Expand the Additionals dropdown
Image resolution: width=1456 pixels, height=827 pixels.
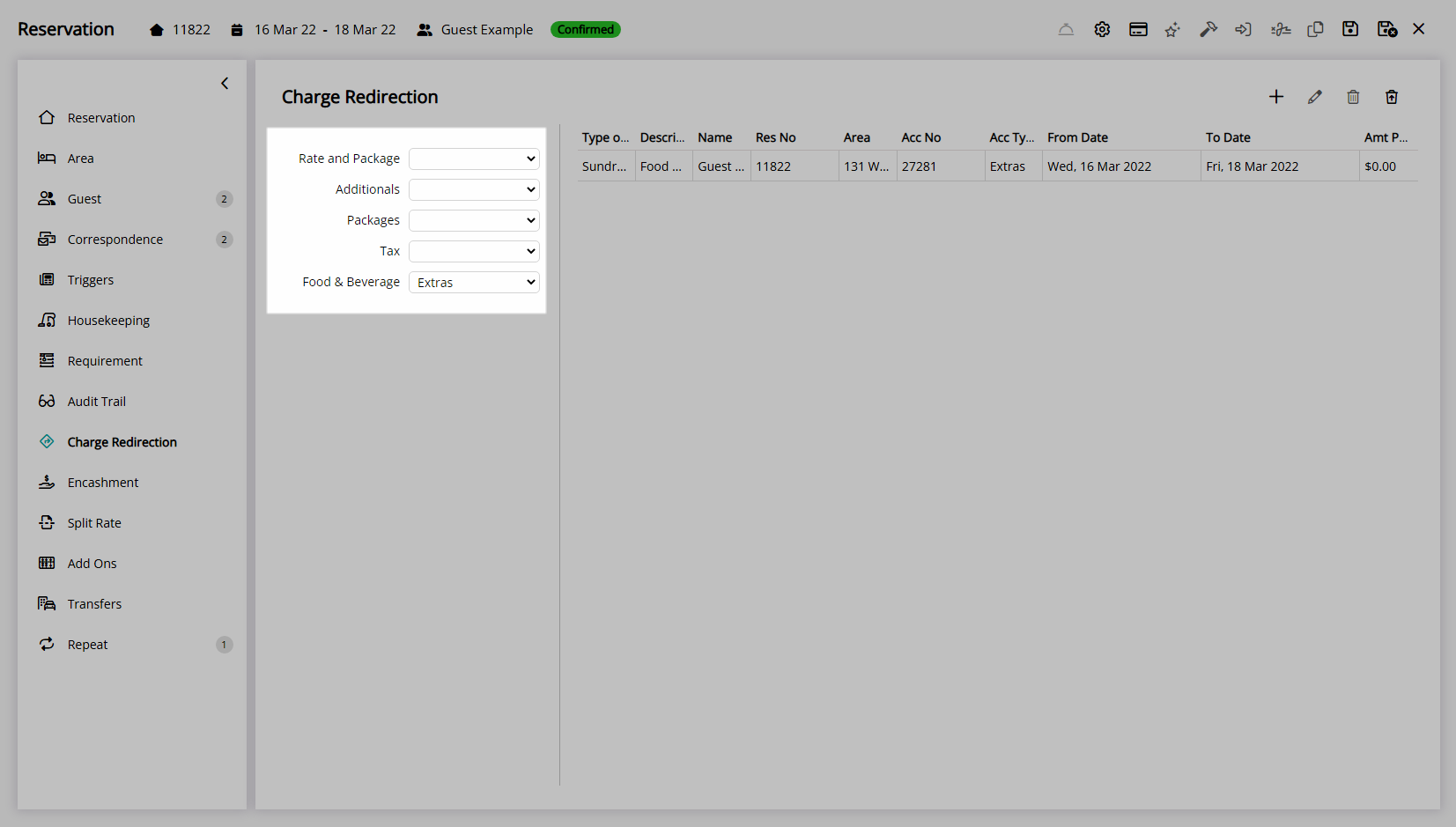coord(474,189)
